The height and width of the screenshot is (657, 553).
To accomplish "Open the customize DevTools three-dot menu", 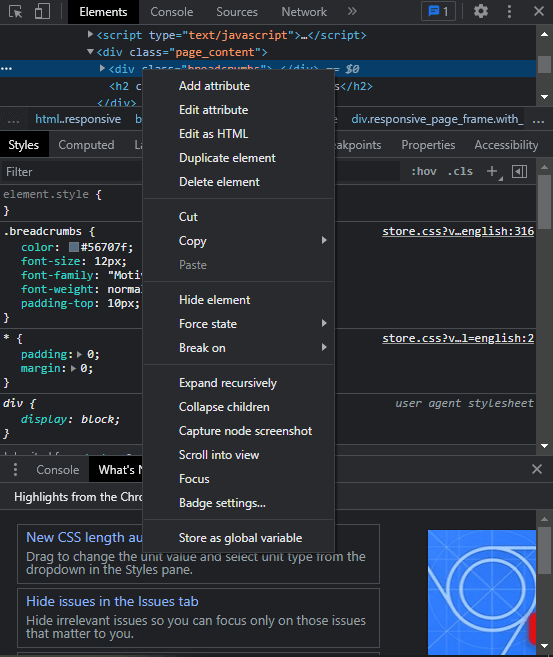I will tap(509, 11).
